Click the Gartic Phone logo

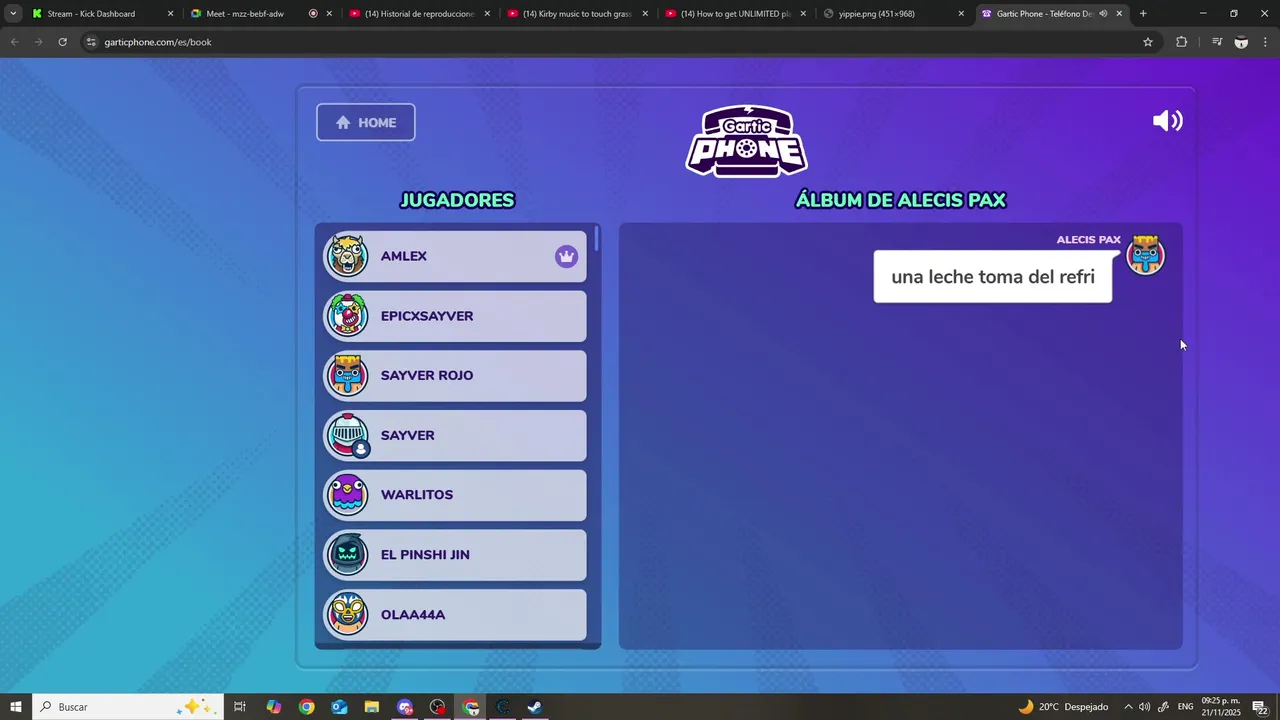(x=746, y=141)
